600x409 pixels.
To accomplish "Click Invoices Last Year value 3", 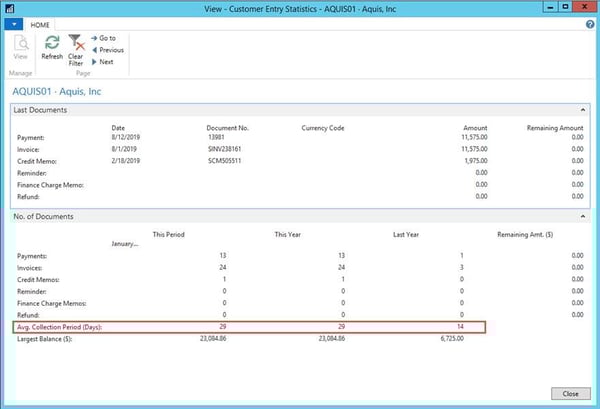I will pos(461,267).
